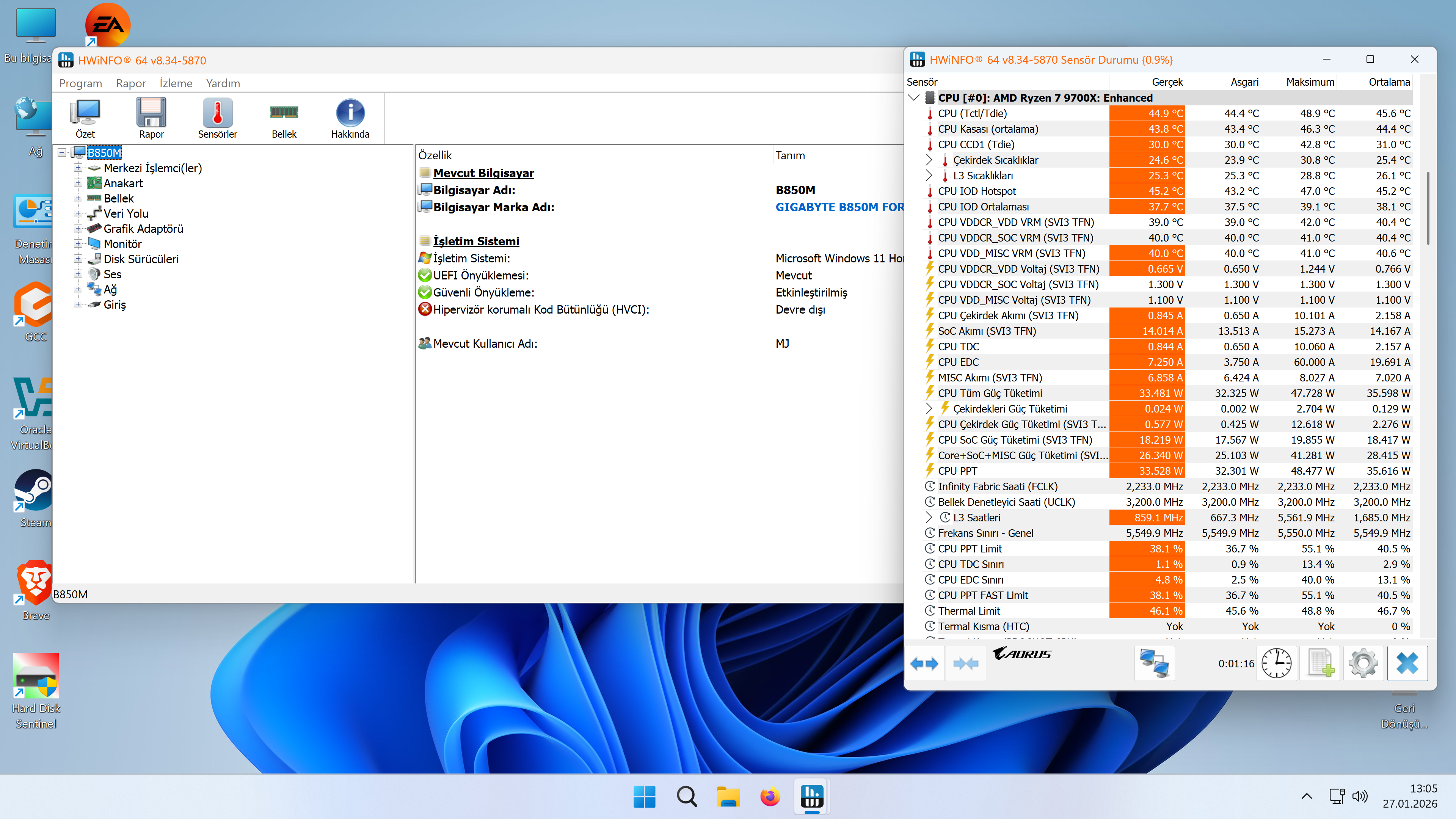This screenshot has height=819, width=1456.
Task: Click the collapse layout arrows icon
Action: 966,664
